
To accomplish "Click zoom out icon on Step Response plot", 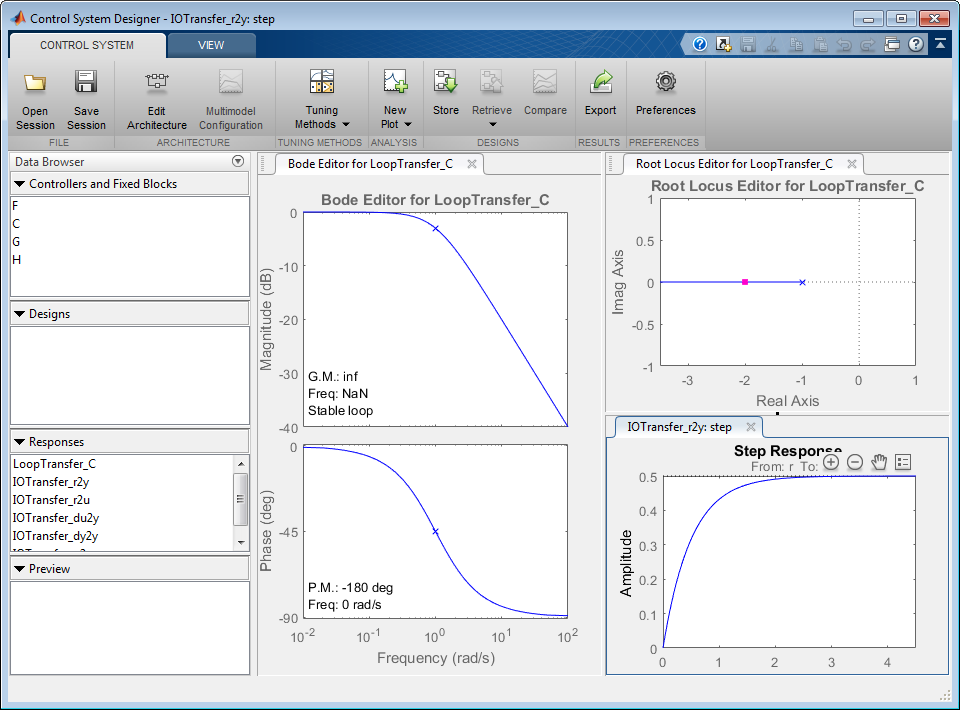I will pos(855,462).
